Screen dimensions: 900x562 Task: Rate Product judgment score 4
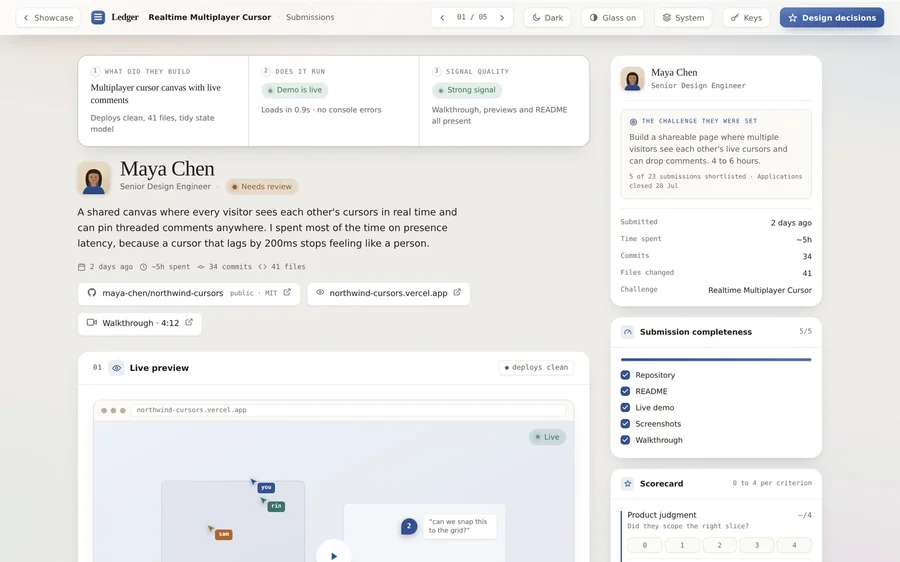(x=794, y=545)
